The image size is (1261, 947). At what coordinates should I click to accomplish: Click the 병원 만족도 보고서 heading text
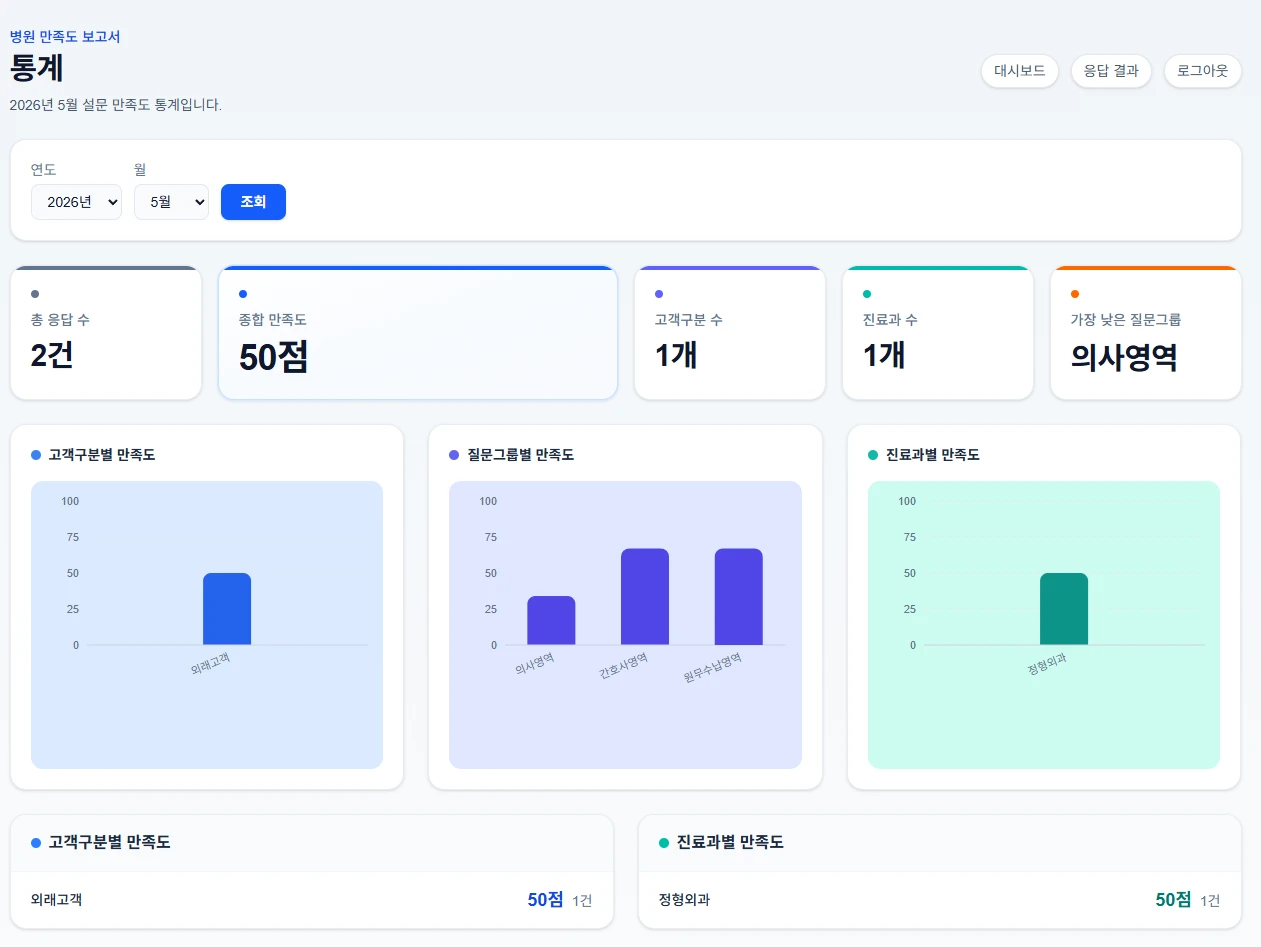(x=65, y=37)
